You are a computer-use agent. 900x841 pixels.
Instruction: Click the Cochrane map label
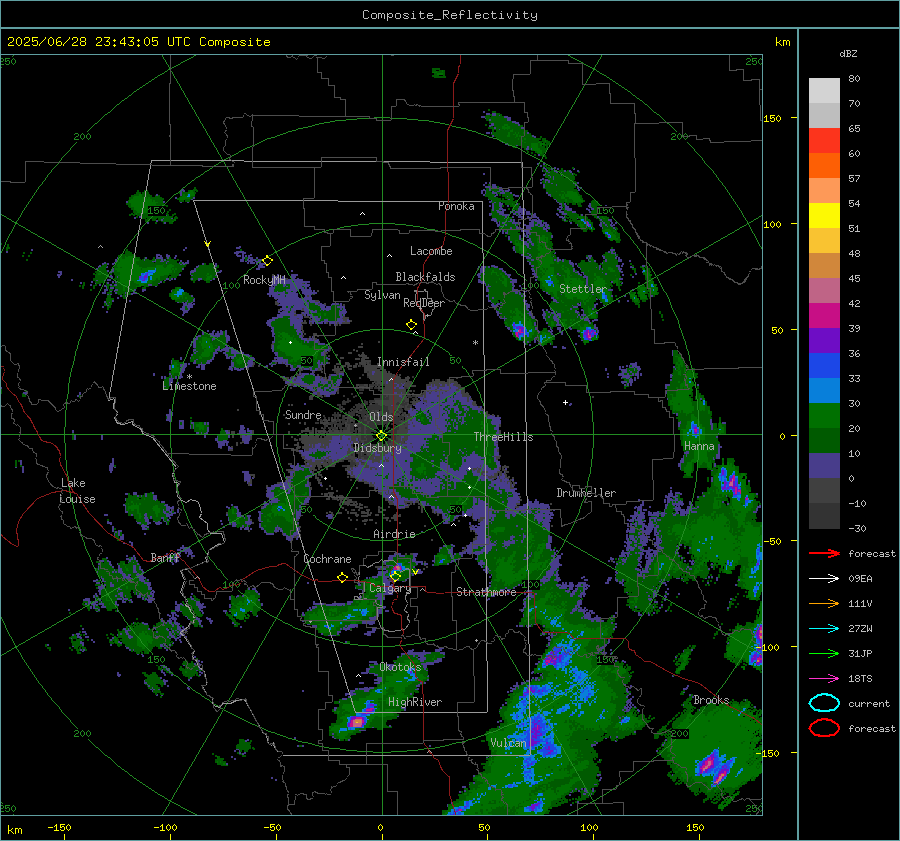tap(327, 559)
